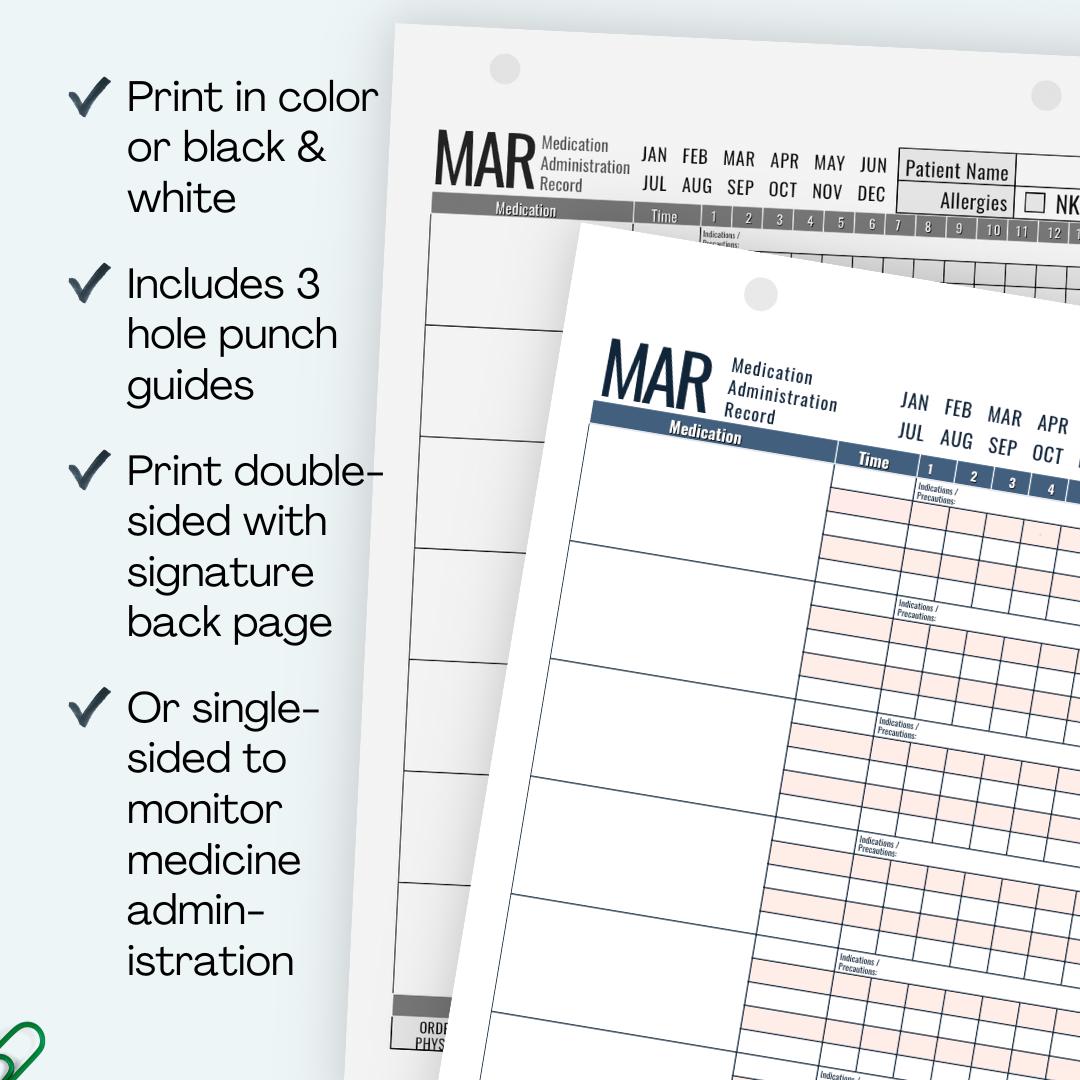Select the AUG month on the blue page

point(956,439)
